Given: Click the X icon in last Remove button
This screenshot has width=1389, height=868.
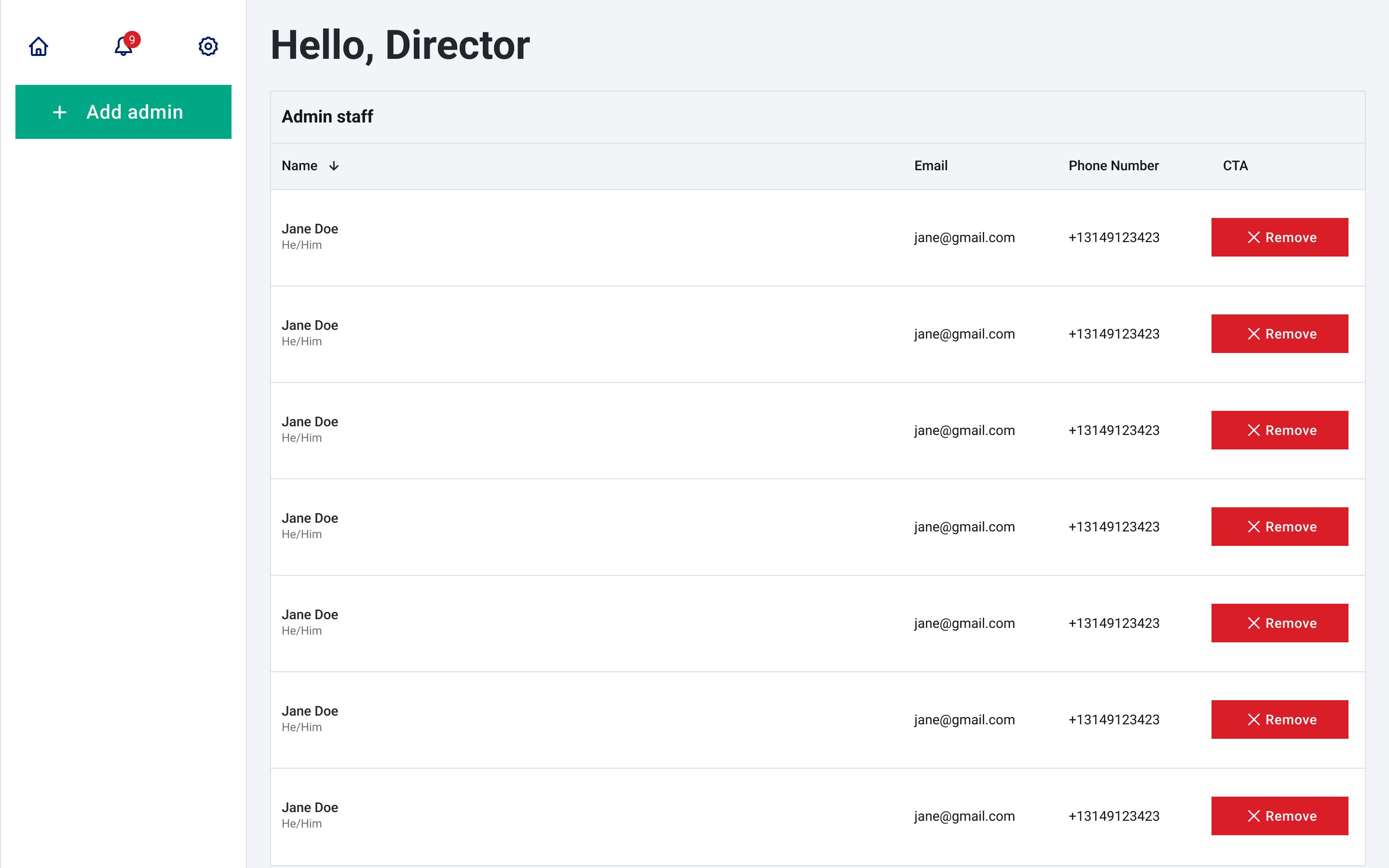Looking at the screenshot, I should click(x=1253, y=816).
